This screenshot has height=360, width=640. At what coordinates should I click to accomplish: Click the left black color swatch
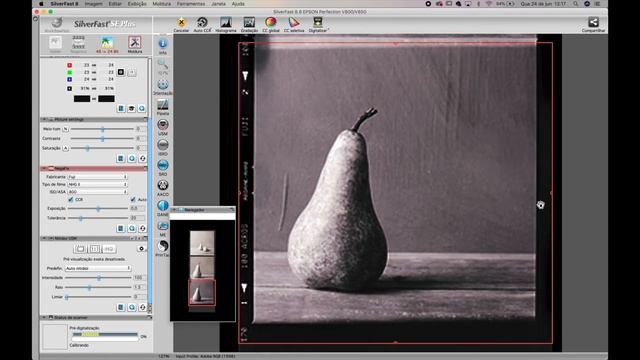click(x=82, y=99)
